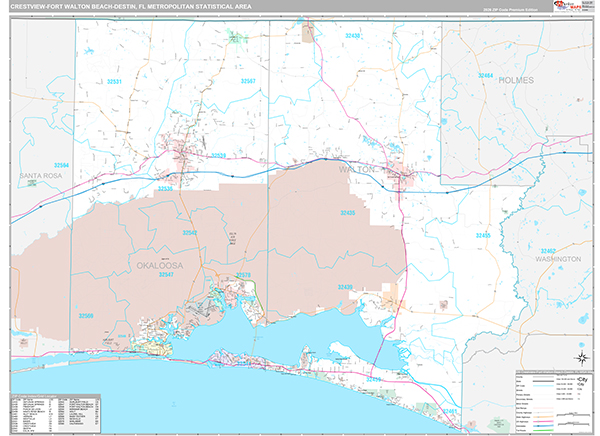Click the WALTON county label

(358, 170)
